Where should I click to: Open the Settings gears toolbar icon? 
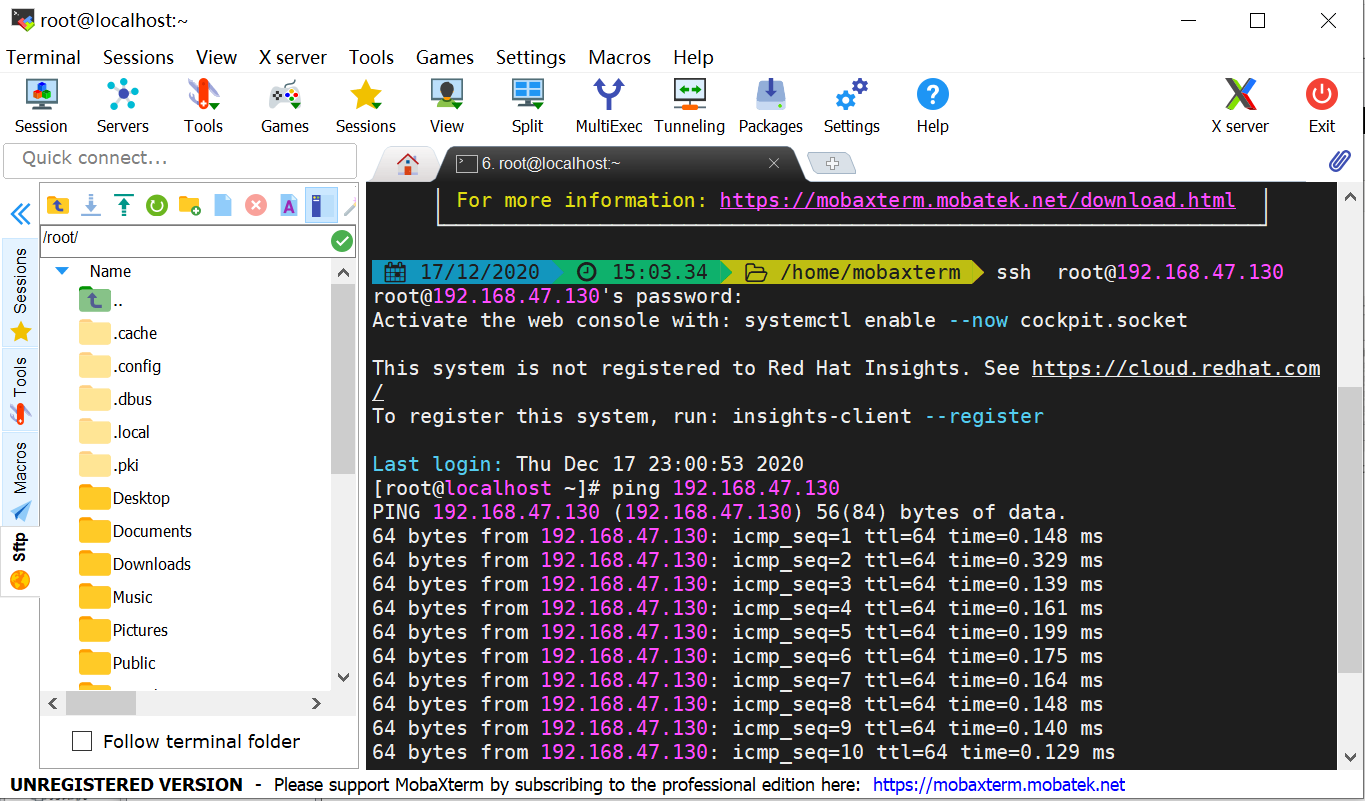[852, 106]
